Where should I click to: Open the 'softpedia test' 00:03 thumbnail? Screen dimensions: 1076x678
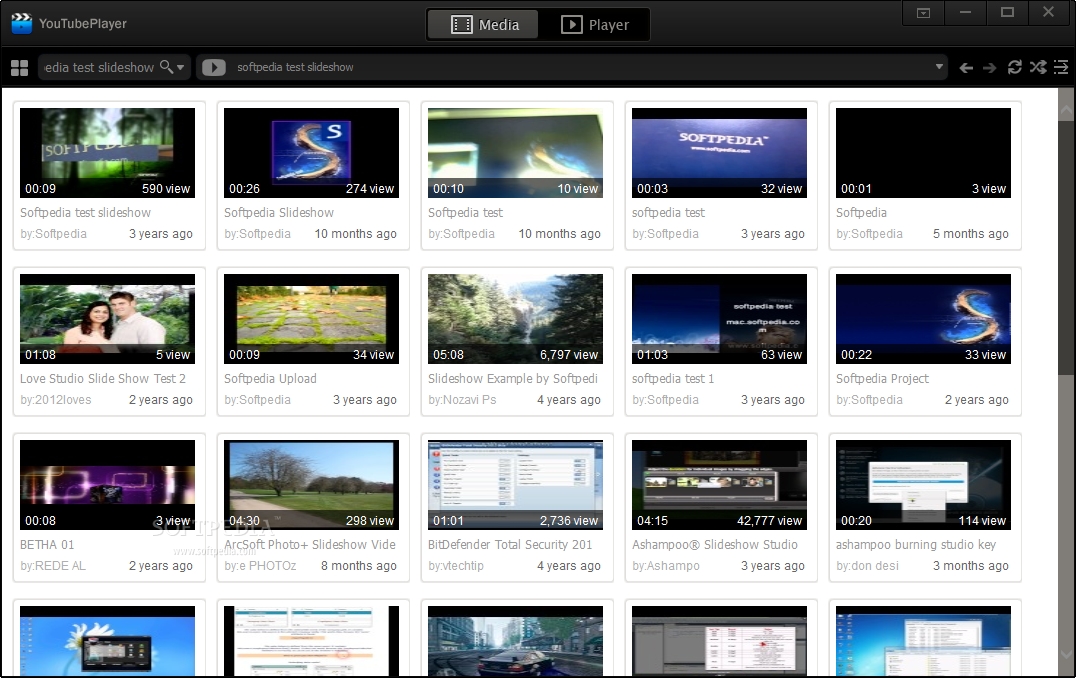coord(719,152)
